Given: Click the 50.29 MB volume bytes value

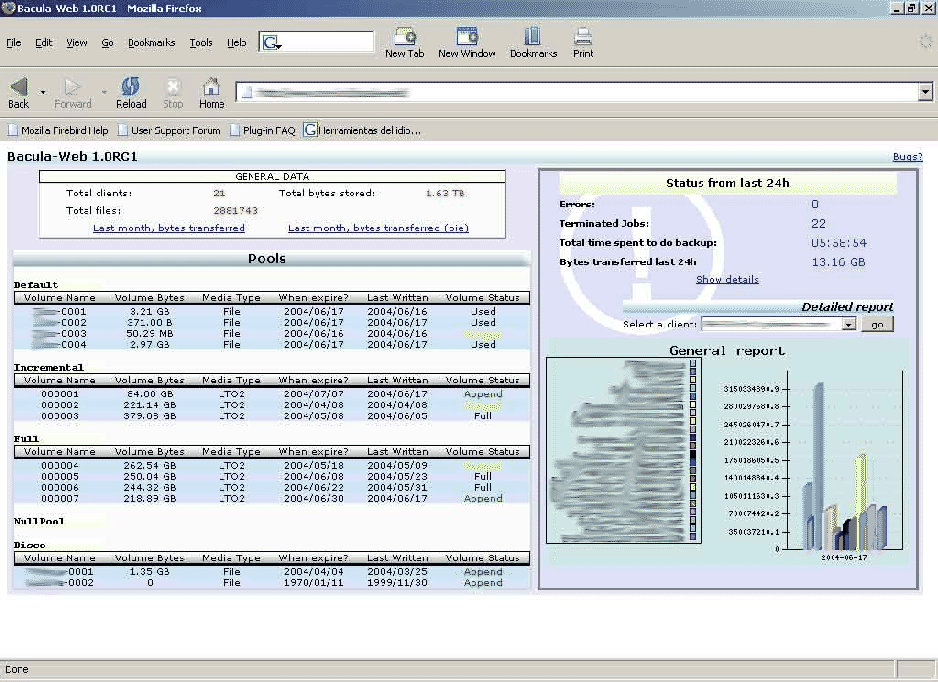Looking at the screenshot, I should point(150,333).
